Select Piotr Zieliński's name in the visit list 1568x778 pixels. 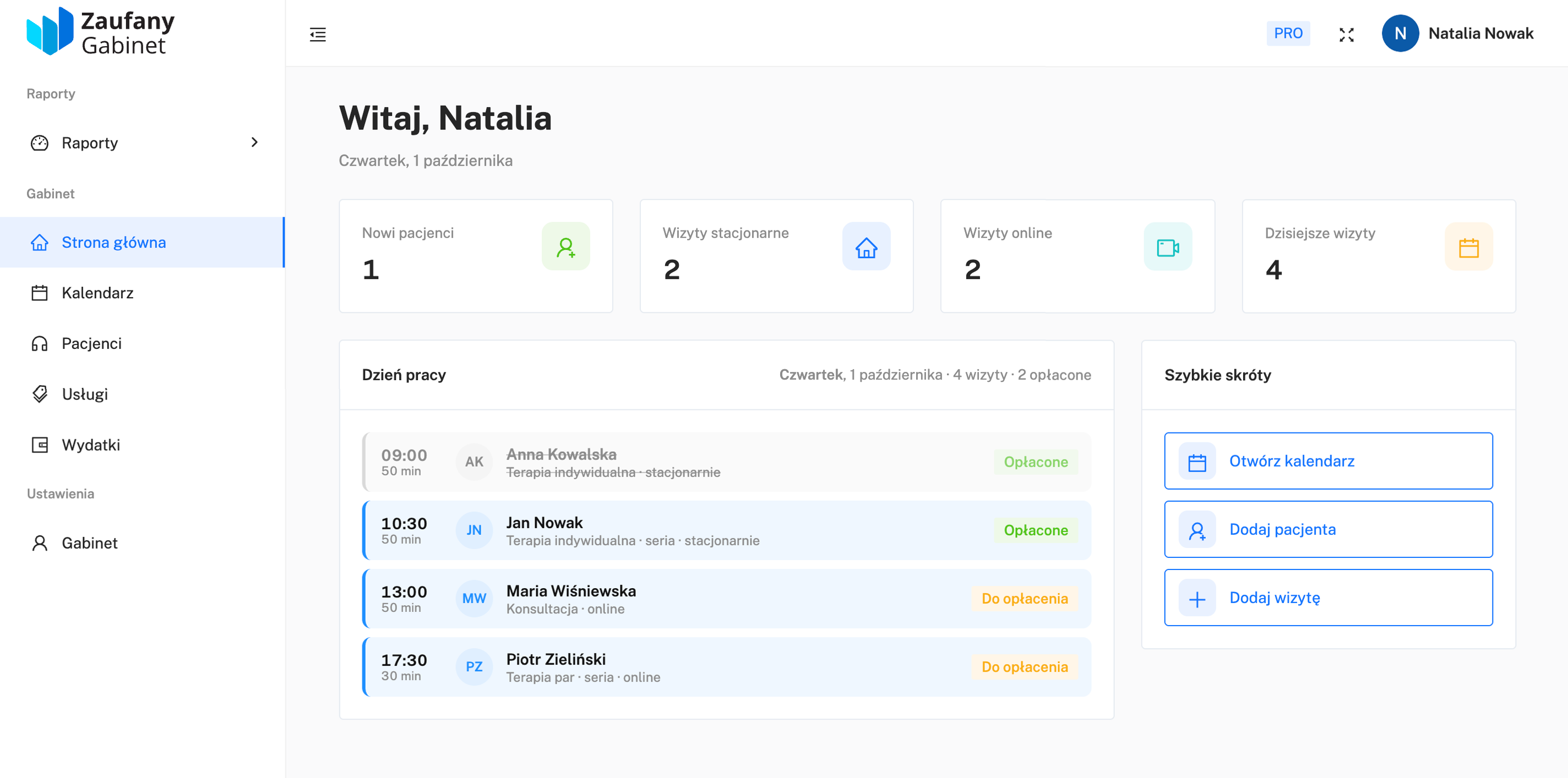point(556,659)
